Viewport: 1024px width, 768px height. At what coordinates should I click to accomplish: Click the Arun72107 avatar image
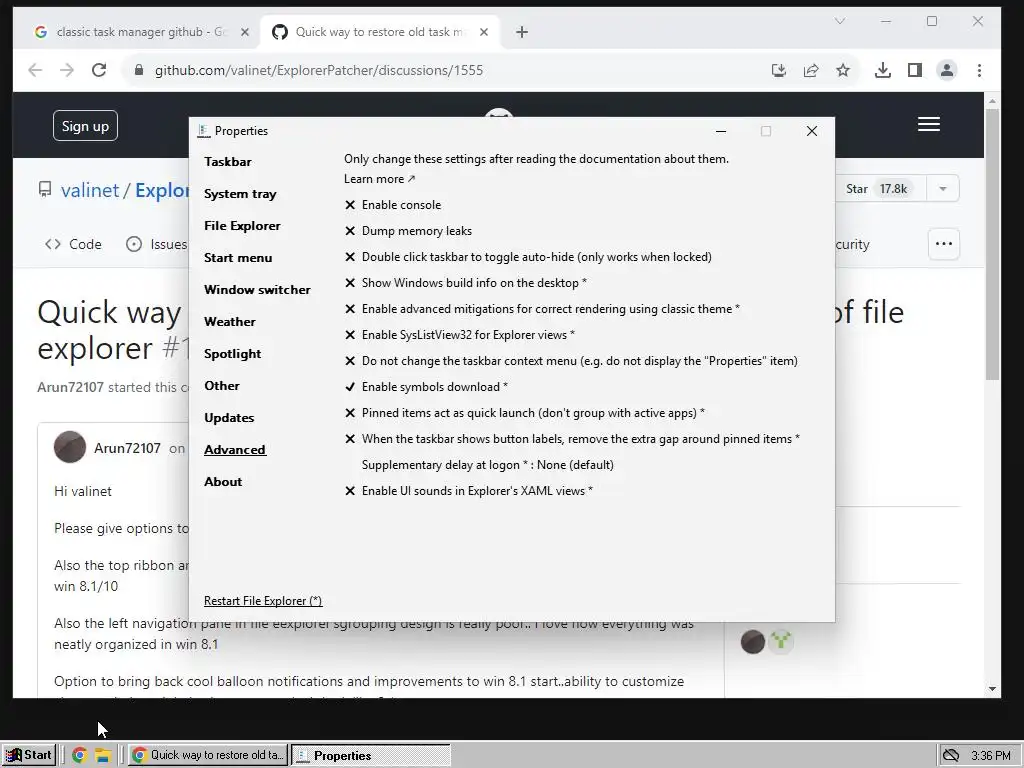tap(70, 447)
